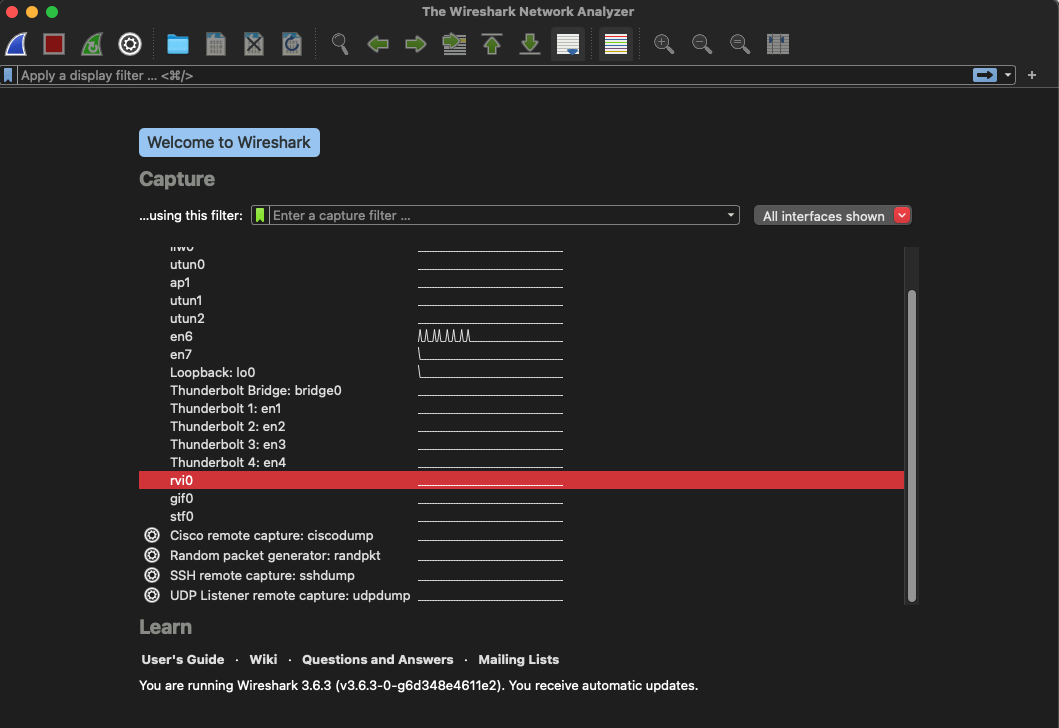Open the Mailing Lists link
This screenshot has height=728, width=1059.
519,660
